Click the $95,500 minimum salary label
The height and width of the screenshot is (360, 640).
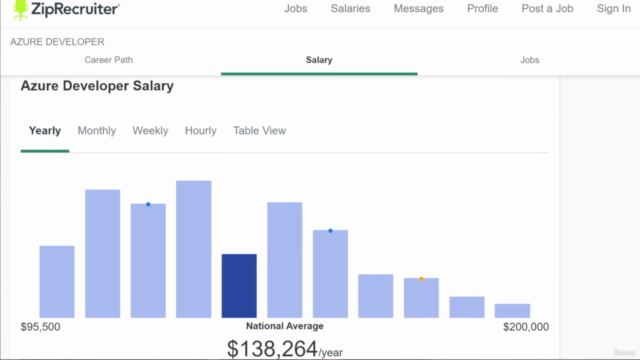click(x=40, y=327)
